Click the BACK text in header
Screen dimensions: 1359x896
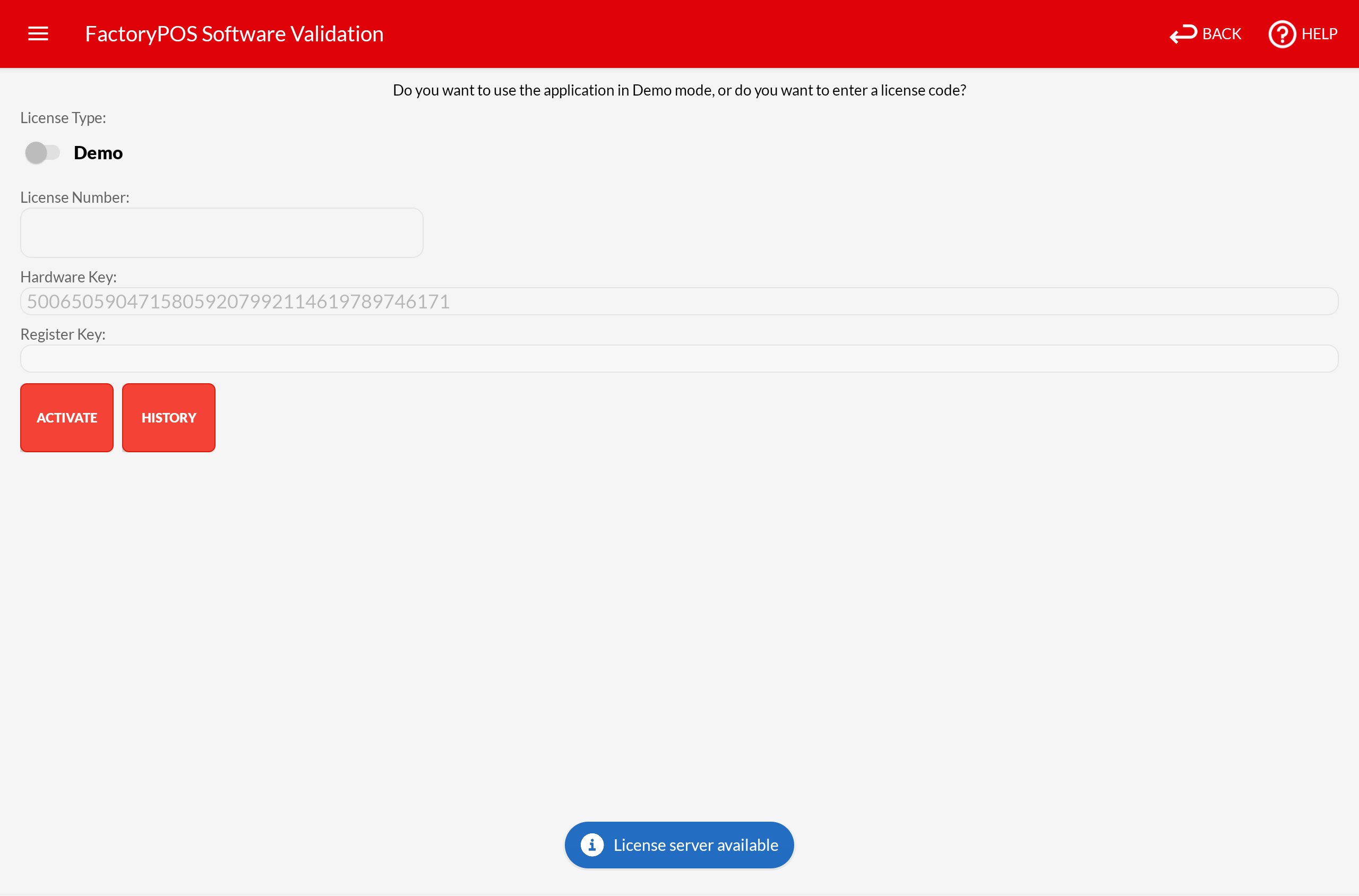click(1222, 34)
